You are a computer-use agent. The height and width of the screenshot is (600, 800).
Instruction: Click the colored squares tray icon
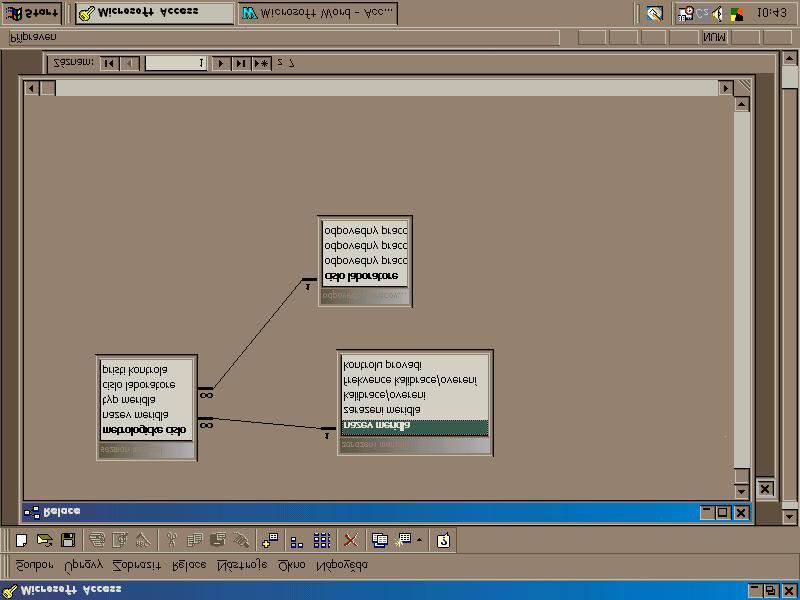737,14
